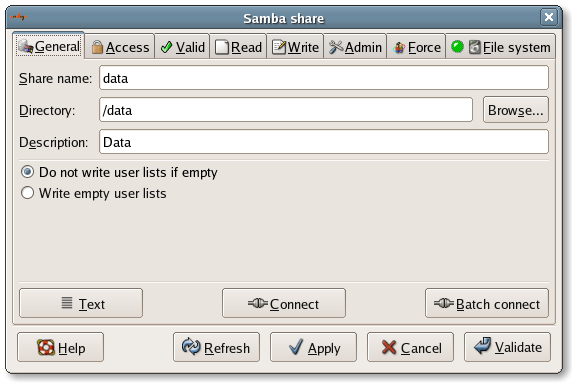Open the Read tab

click(x=238, y=47)
